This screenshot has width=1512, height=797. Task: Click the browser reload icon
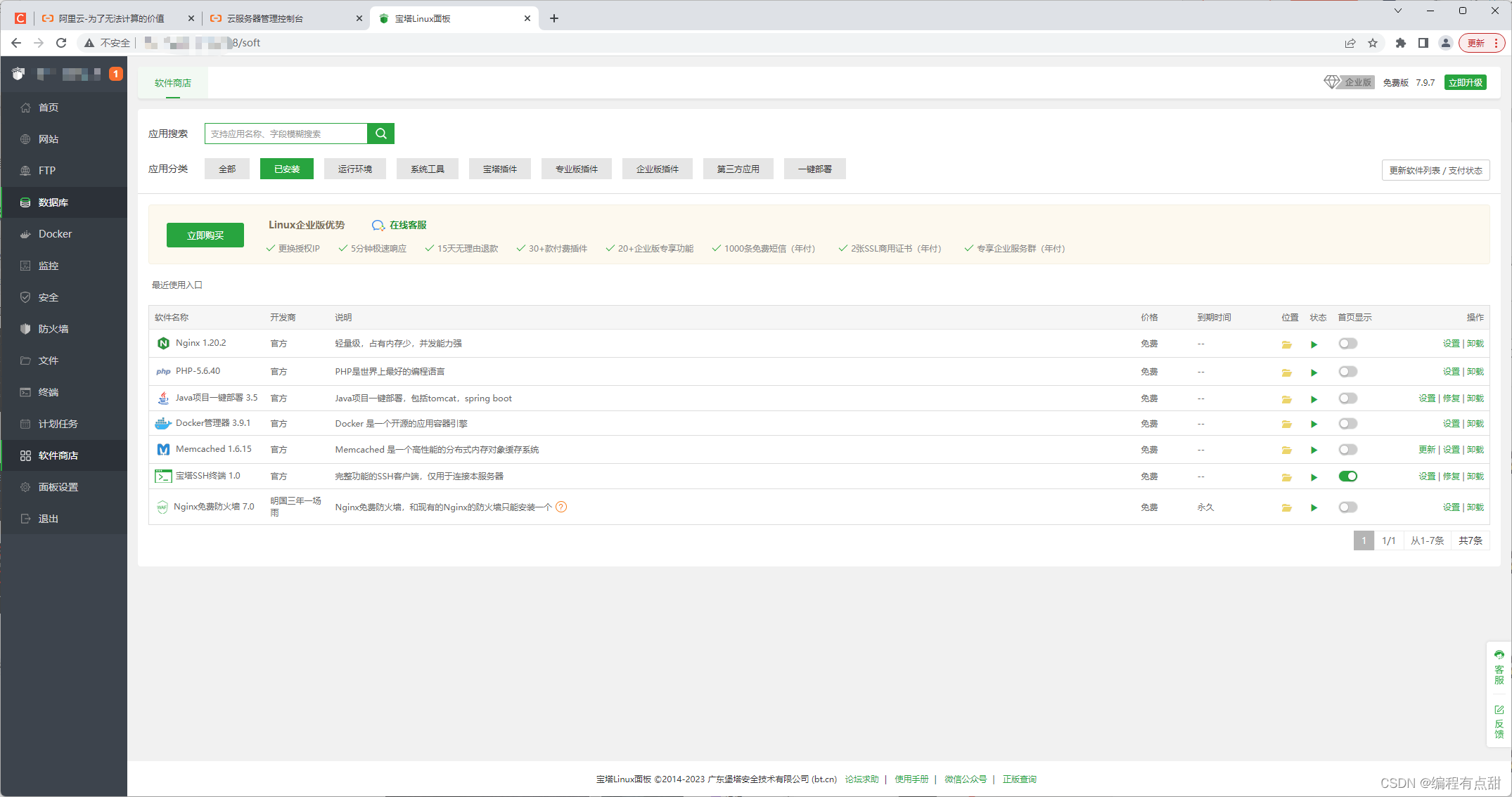click(x=61, y=43)
